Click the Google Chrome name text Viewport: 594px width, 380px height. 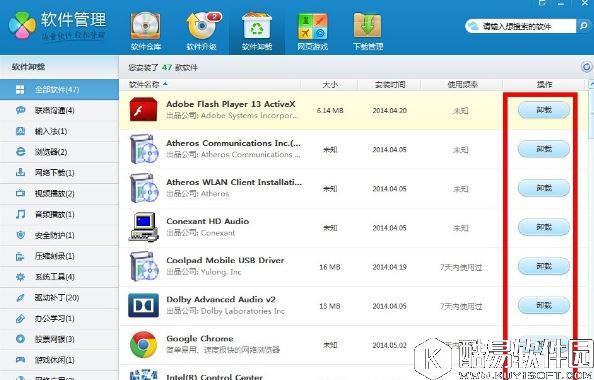coord(200,338)
